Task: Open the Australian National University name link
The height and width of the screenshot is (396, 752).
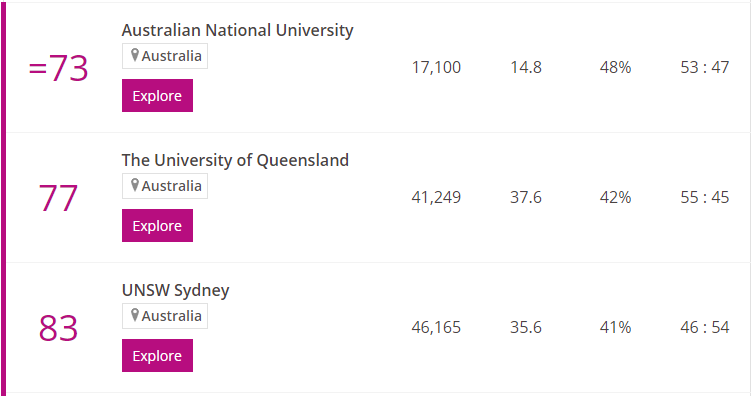Action: click(x=237, y=30)
